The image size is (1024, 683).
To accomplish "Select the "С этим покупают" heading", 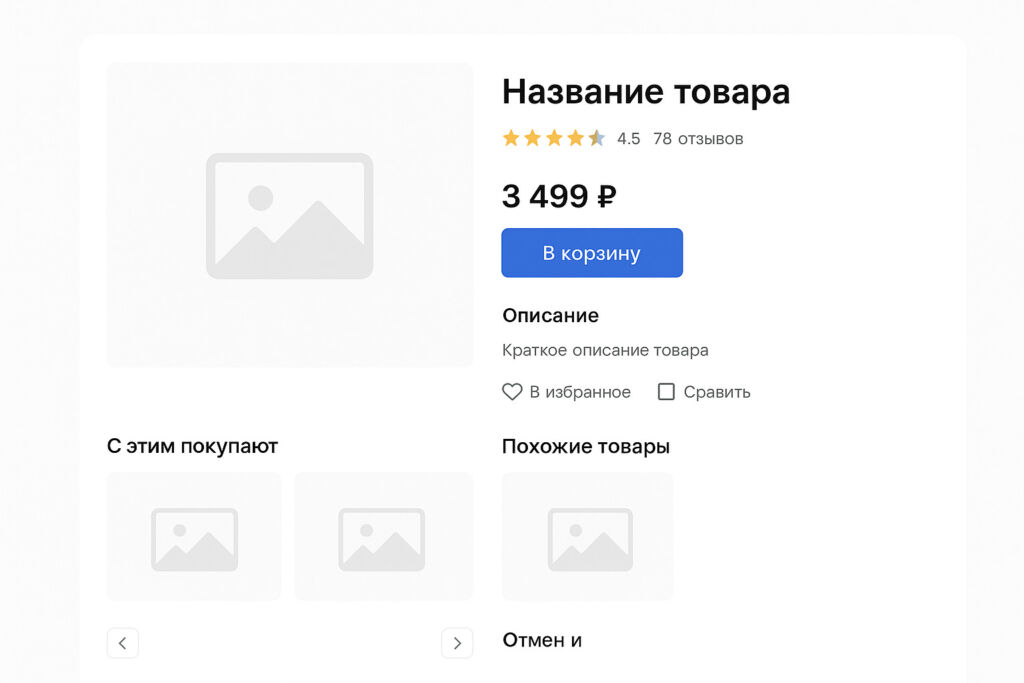I will (192, 446).
